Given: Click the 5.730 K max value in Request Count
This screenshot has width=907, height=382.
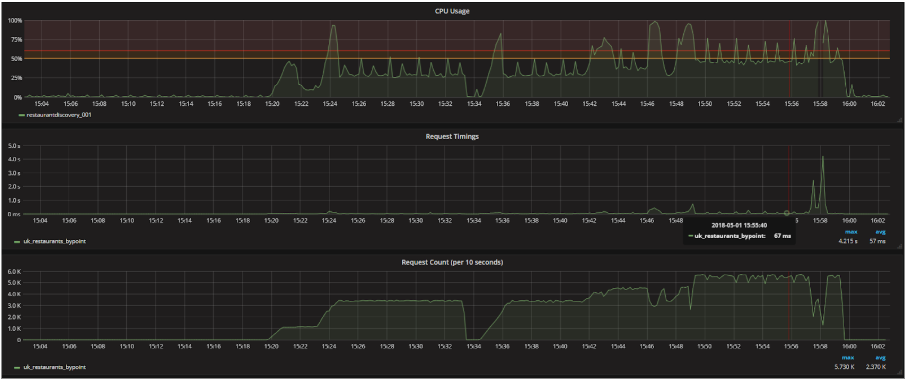Looking at the screenshot, I should pos(846,367).
